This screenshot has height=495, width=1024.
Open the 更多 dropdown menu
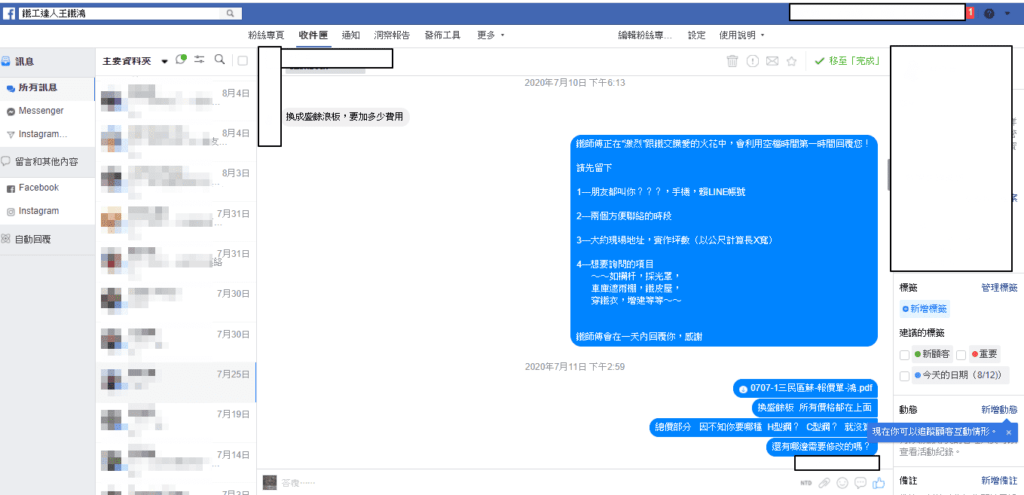[490, 35]
